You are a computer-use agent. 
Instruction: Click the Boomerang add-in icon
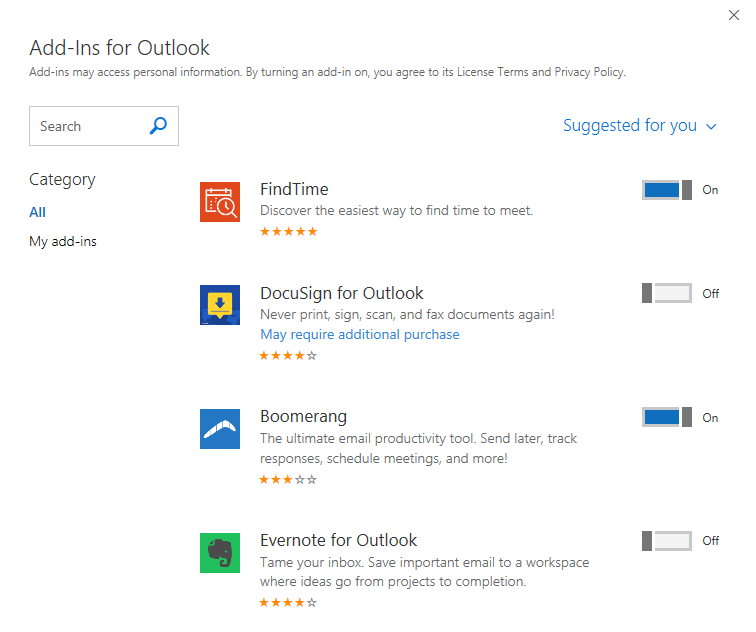220,429
